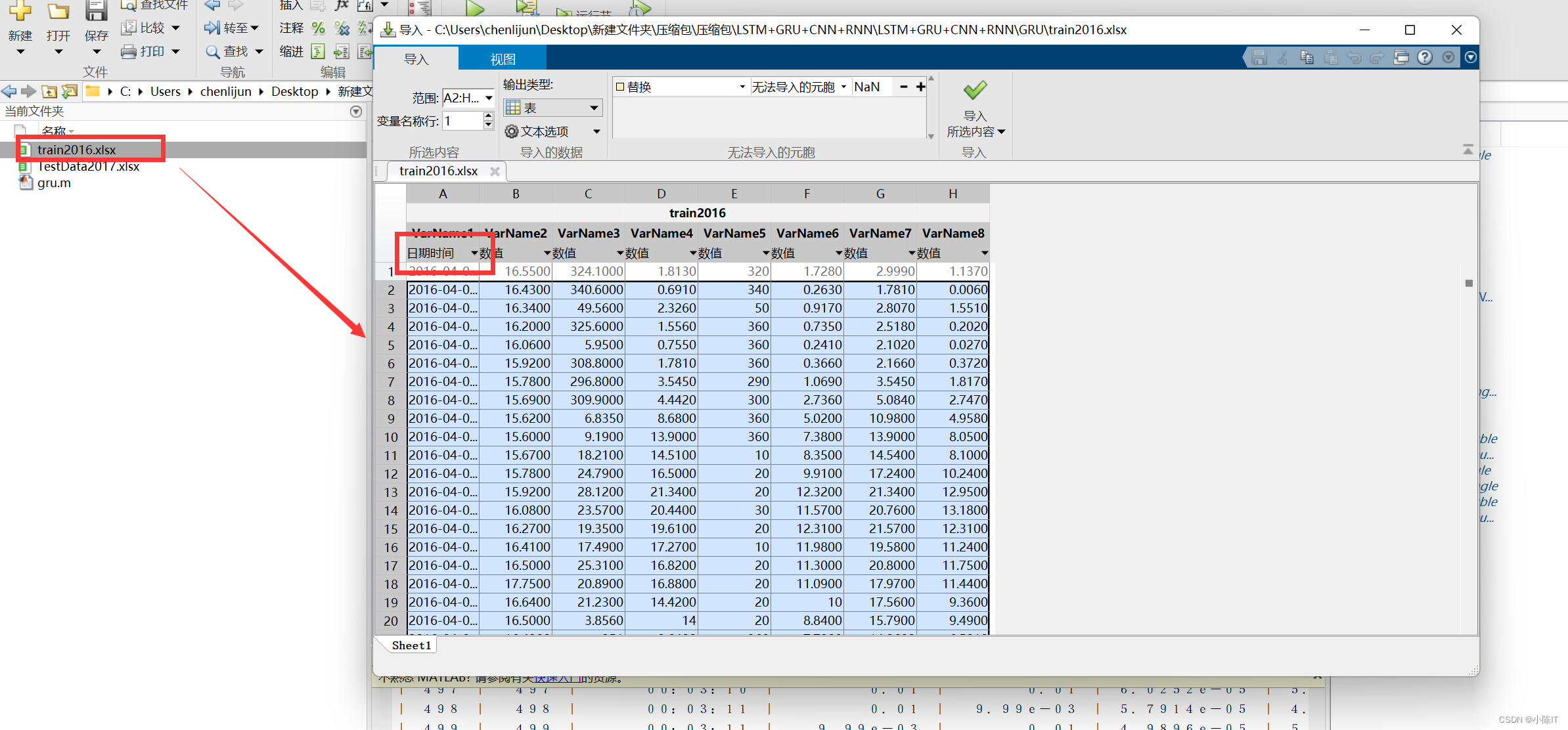The image size is (1568, 730).
Task: Click the help question mark icon
Action: 1424,57
